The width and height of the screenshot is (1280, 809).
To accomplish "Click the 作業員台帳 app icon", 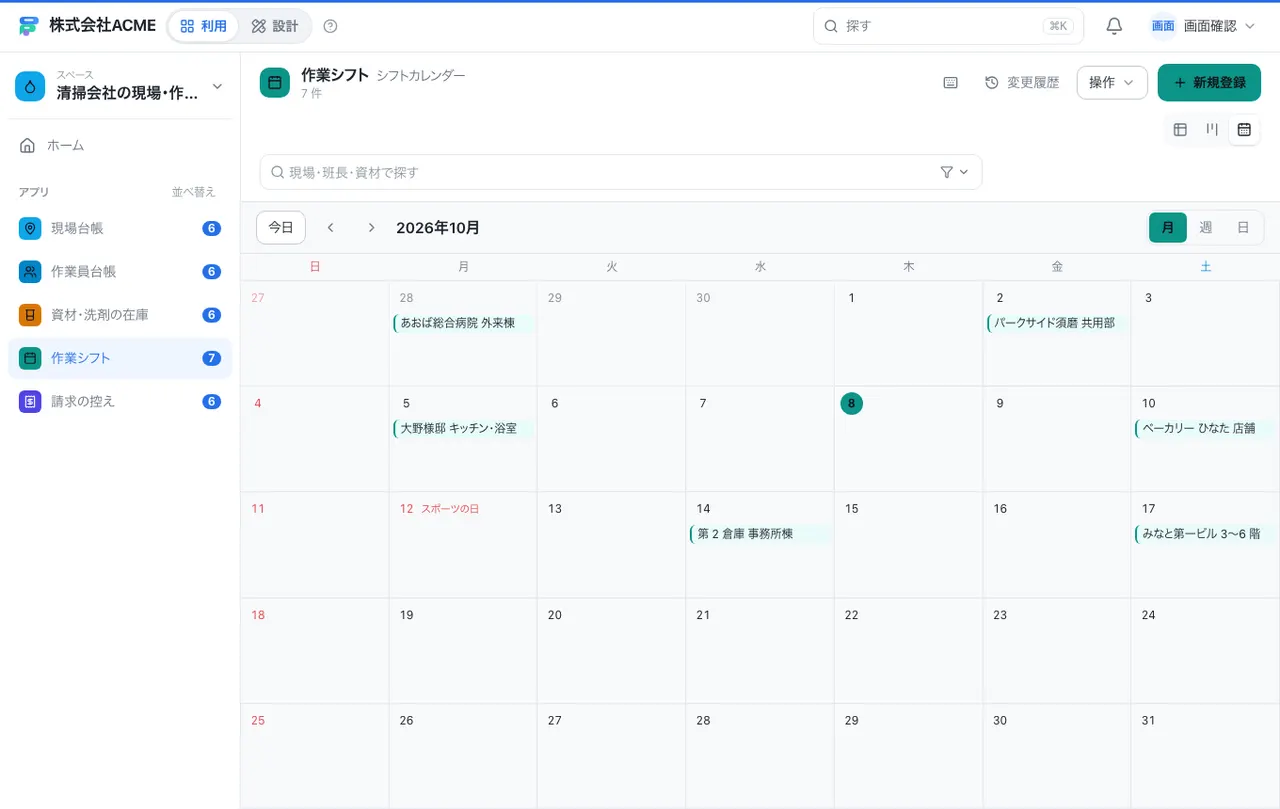I will (30, 271).
